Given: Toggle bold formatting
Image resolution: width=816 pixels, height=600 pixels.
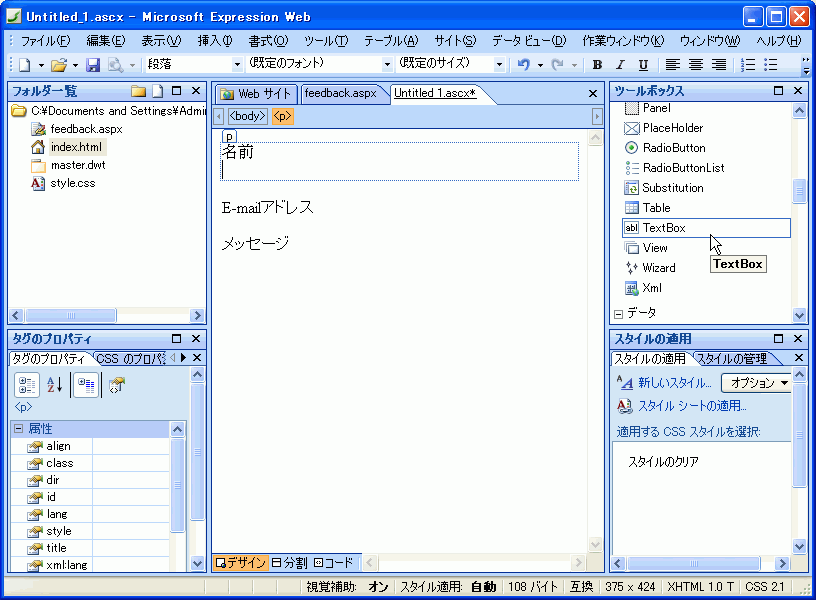Looking at the screenshot, I should coord(597,65).
